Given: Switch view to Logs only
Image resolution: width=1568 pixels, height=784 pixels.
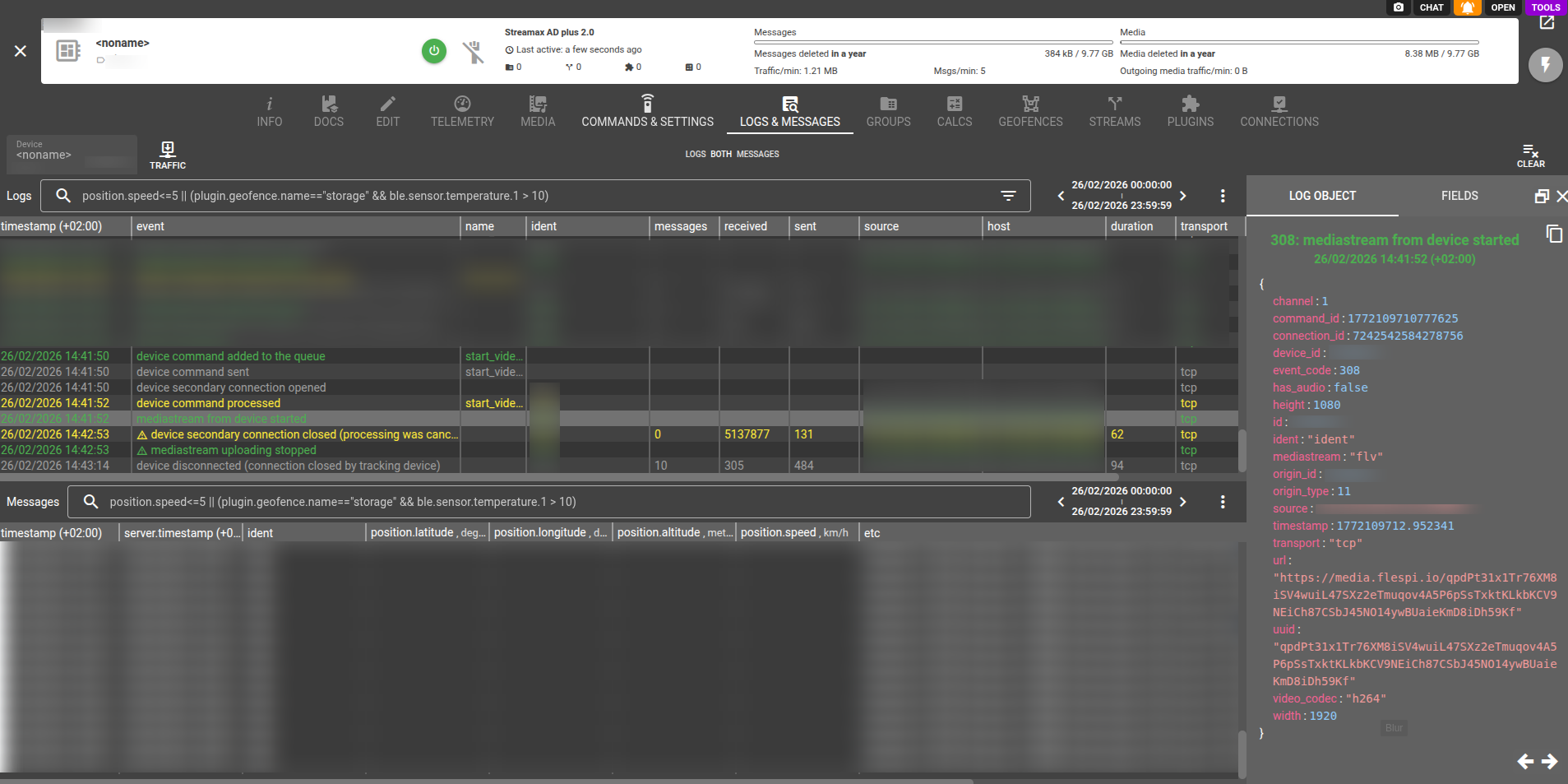Looking at the screenshot, I should pos(695,155).
